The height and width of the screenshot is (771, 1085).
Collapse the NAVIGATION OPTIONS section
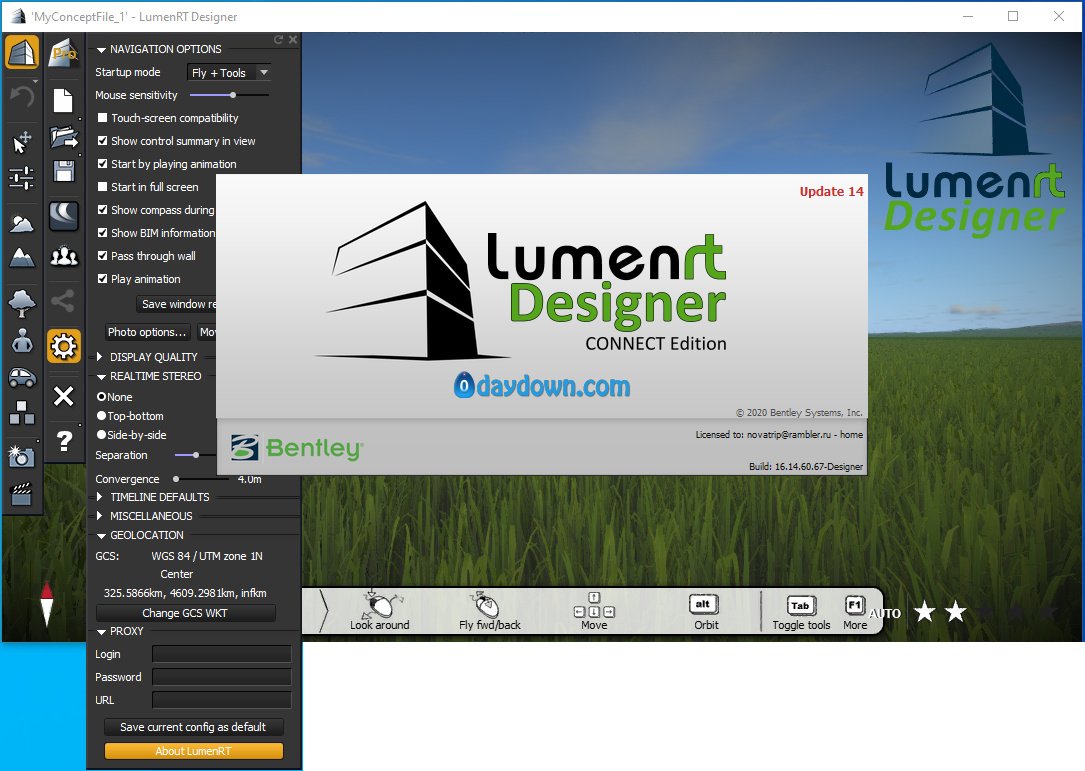[x=101, y=50]
